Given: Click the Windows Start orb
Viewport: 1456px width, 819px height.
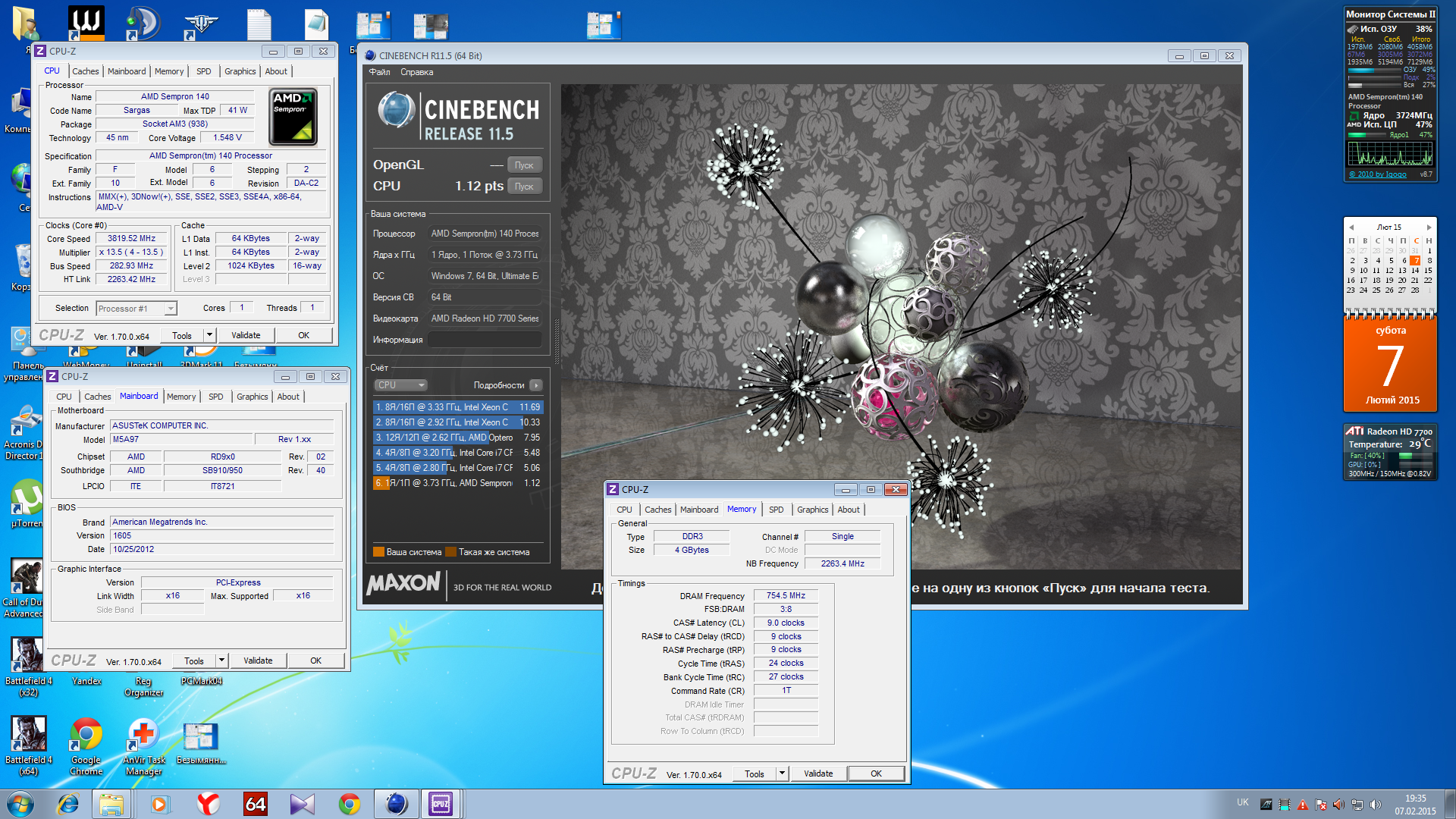Looking at the screenshot, I should 20,804.
